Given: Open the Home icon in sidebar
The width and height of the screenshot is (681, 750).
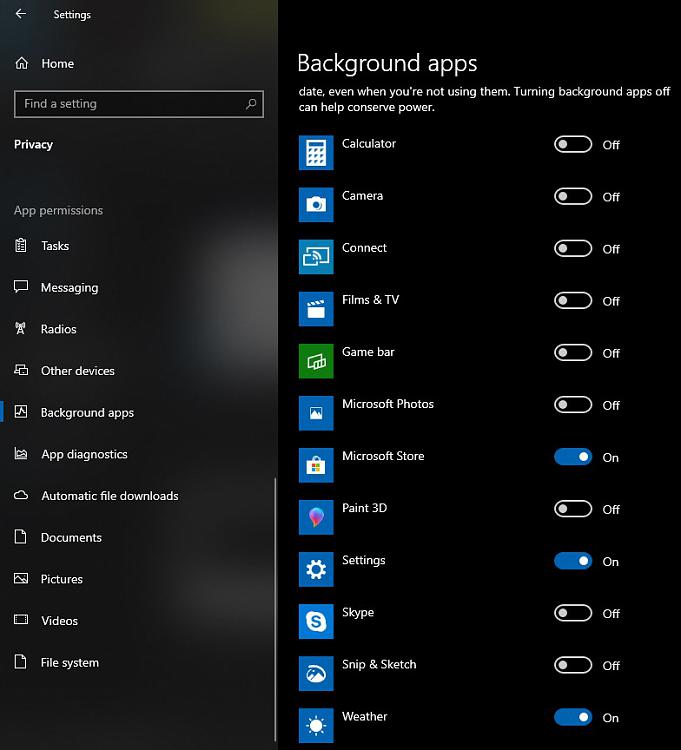Looking at the screenshot, I should tap(22, 63).
